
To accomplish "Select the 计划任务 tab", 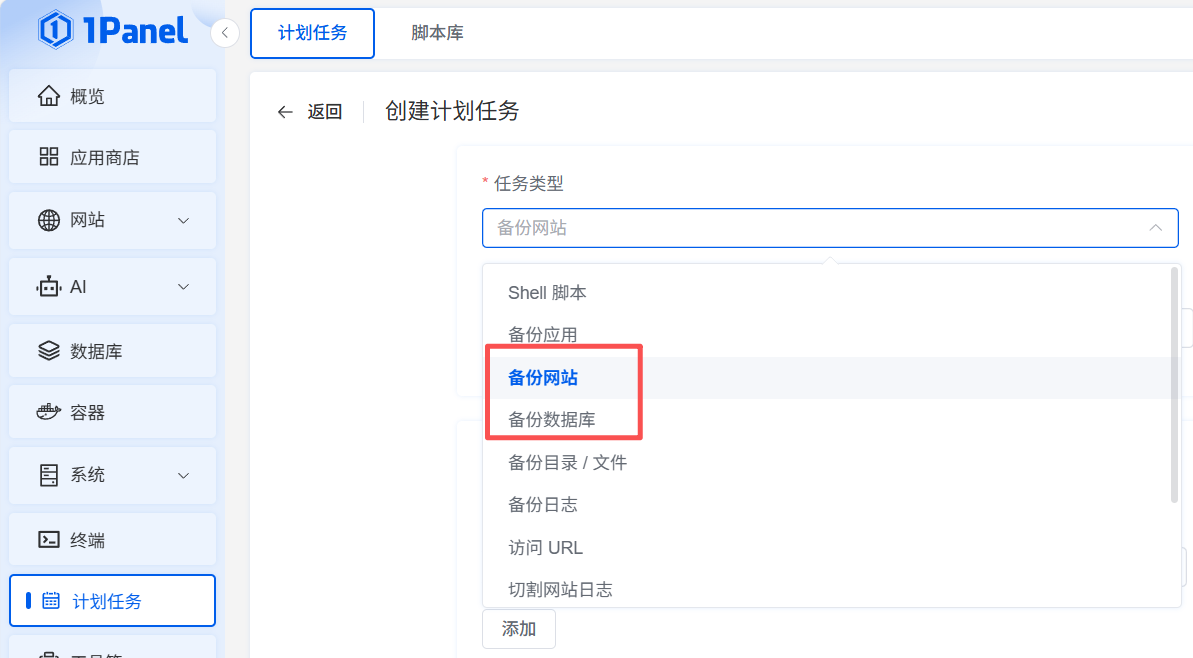I will point(312,33).
